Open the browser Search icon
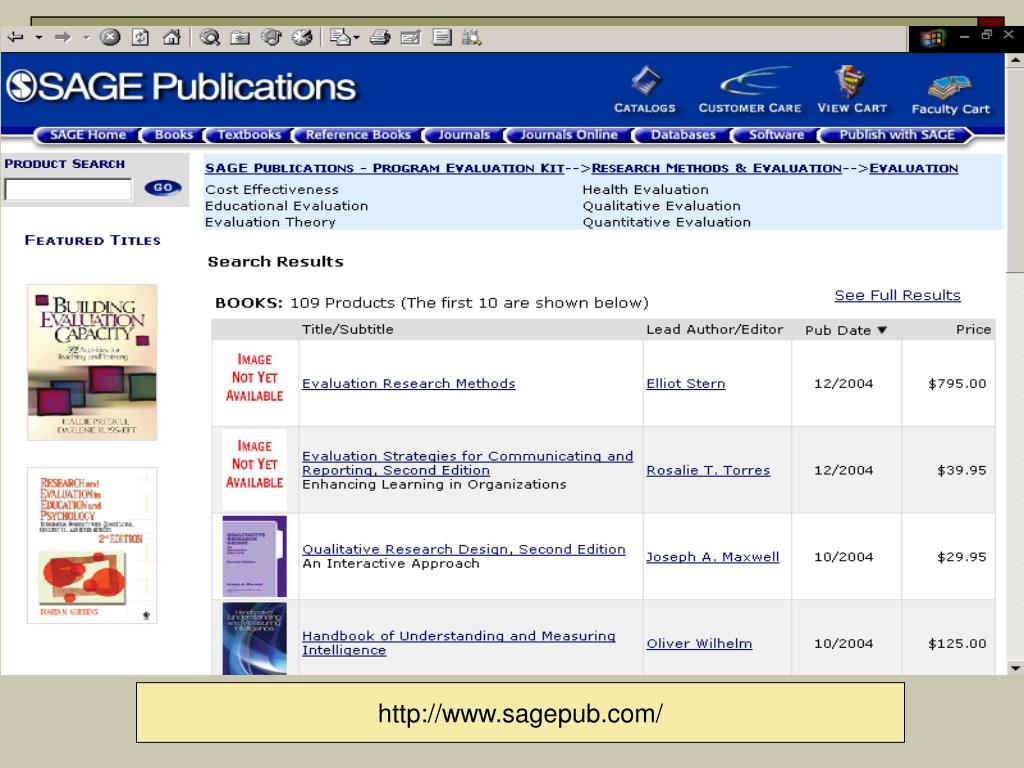Screen dimensions: 1024x768 tap(210, 37)
